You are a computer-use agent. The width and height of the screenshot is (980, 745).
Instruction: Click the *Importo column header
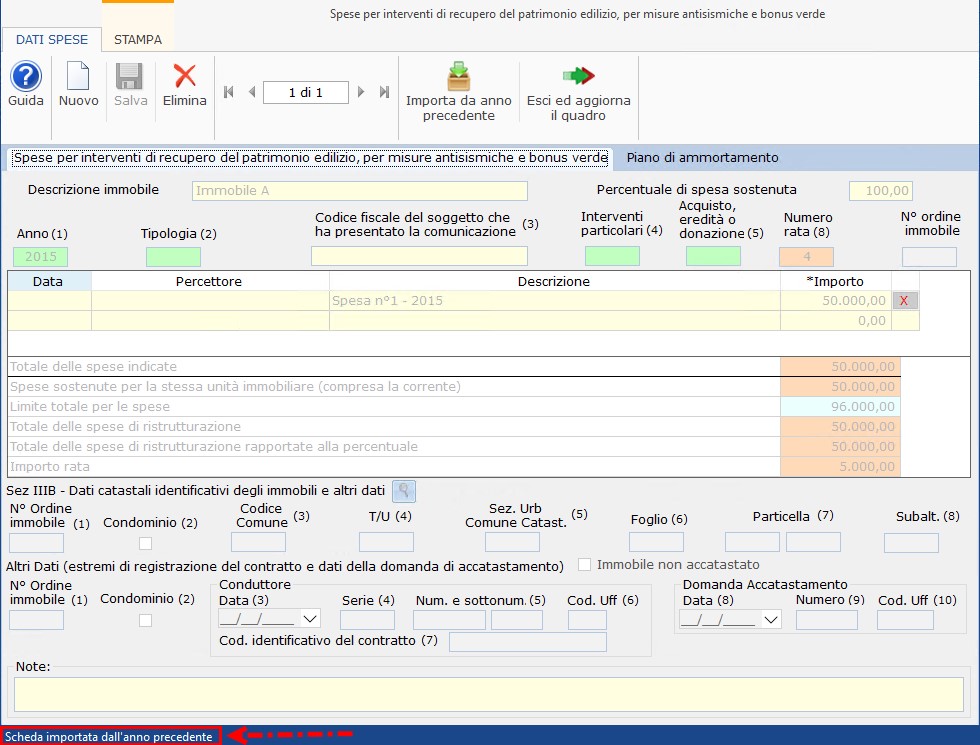(x=836, y=281)
